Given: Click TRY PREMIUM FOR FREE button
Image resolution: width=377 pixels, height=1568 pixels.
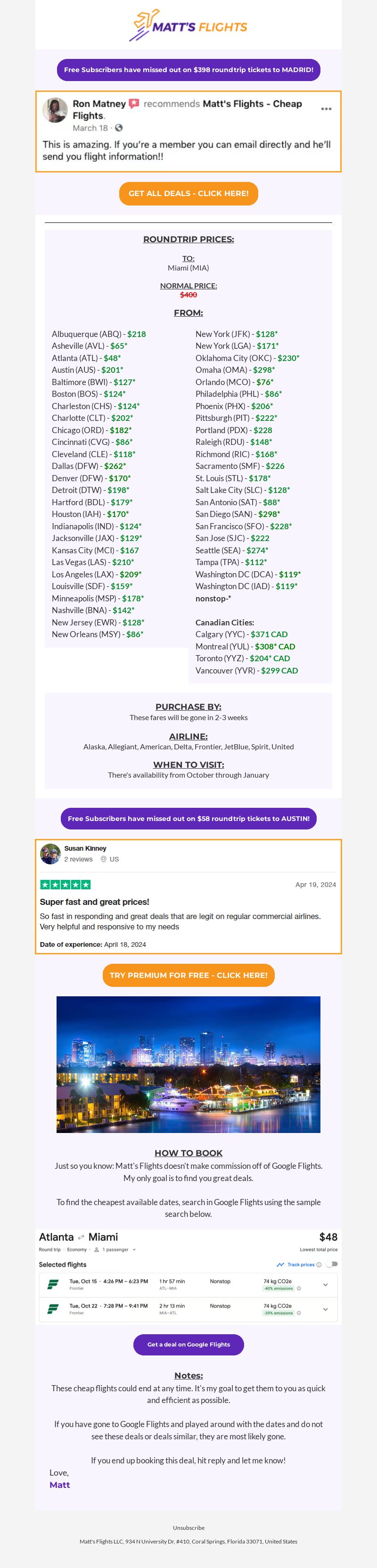Looking at the screenshot, I should tap(188, 975).
